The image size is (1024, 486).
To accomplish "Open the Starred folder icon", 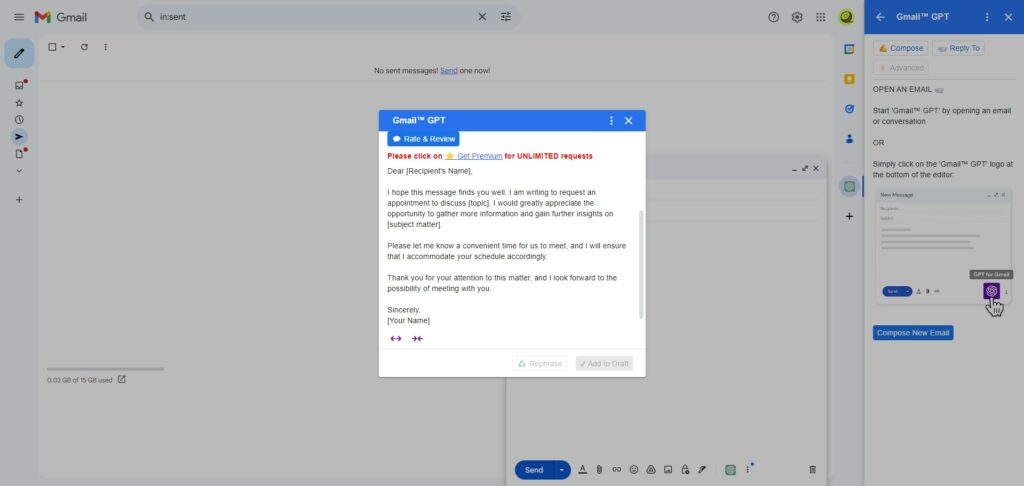I will [x=19, y=103].
